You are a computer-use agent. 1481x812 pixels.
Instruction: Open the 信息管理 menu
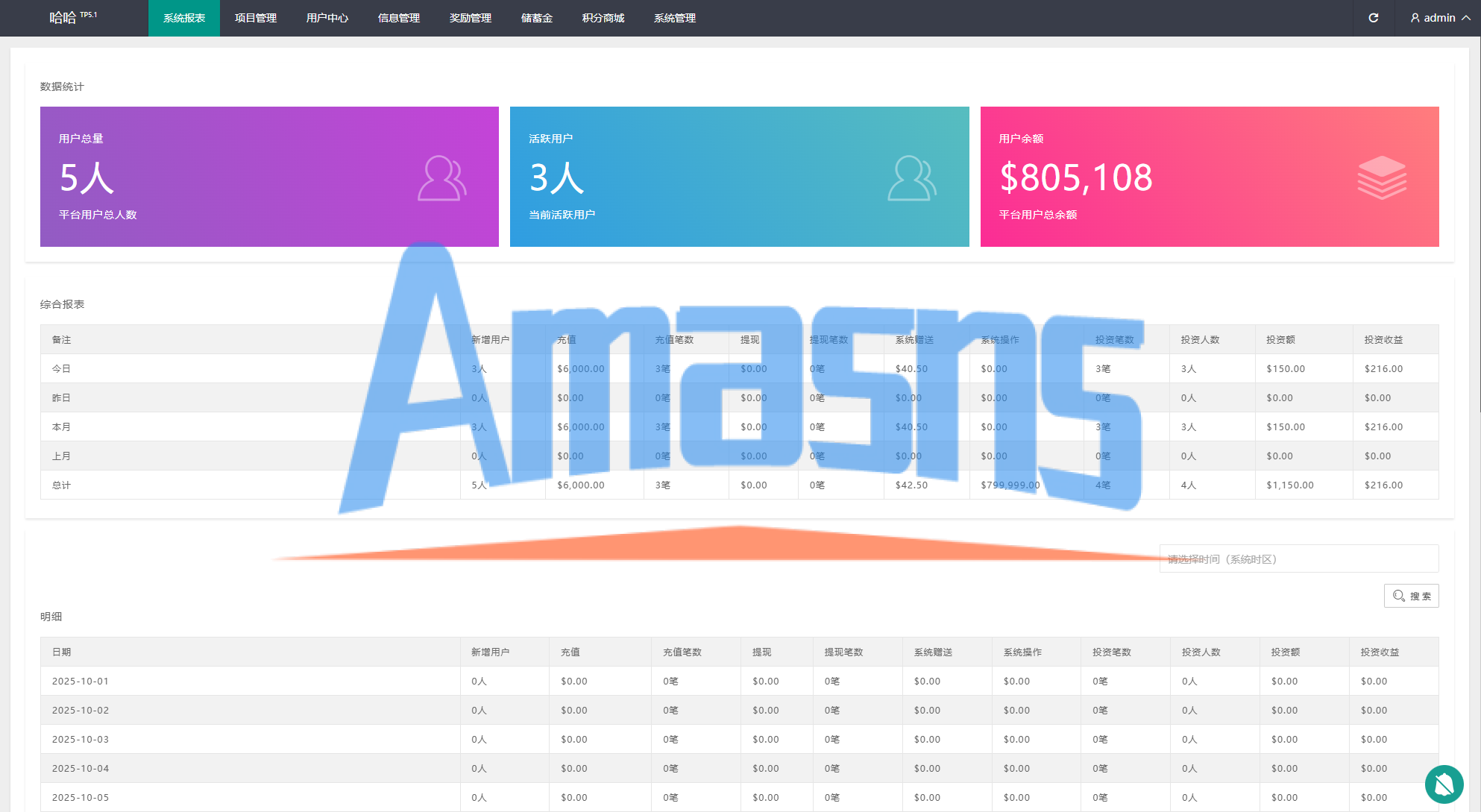point(399,18)
